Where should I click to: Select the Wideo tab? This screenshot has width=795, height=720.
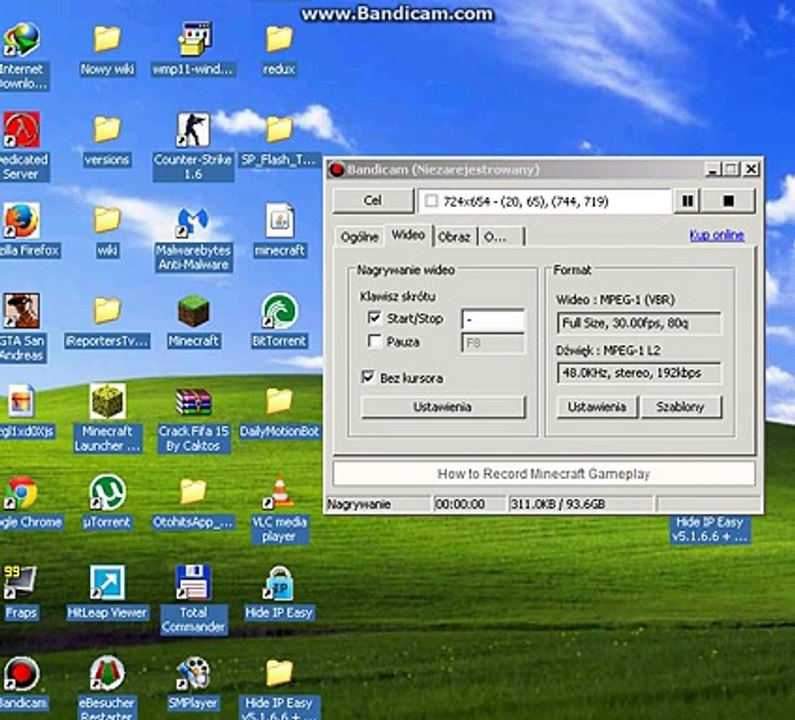point(408,235)
